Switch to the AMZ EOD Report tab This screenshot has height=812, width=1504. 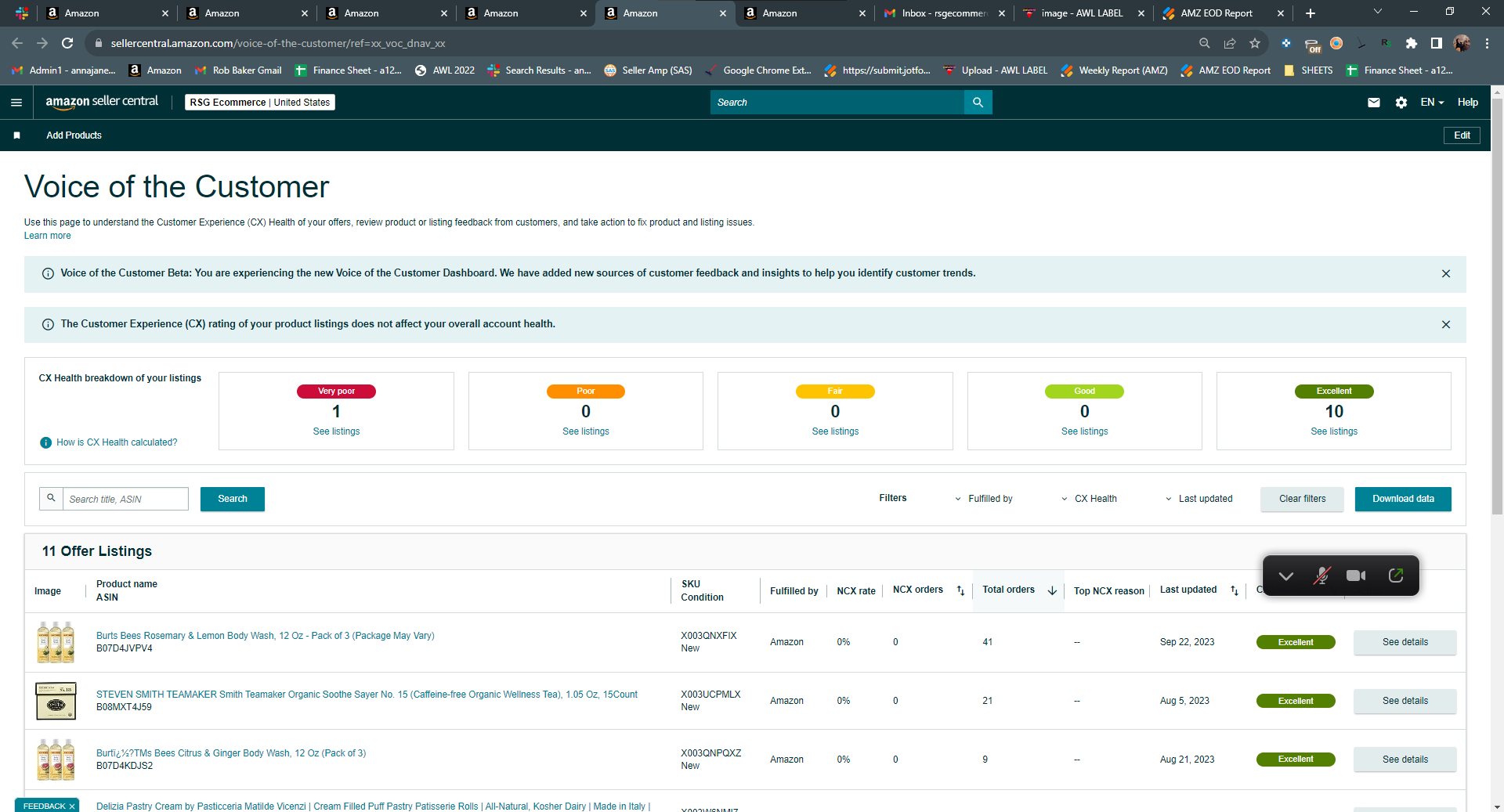(1222, 13)
